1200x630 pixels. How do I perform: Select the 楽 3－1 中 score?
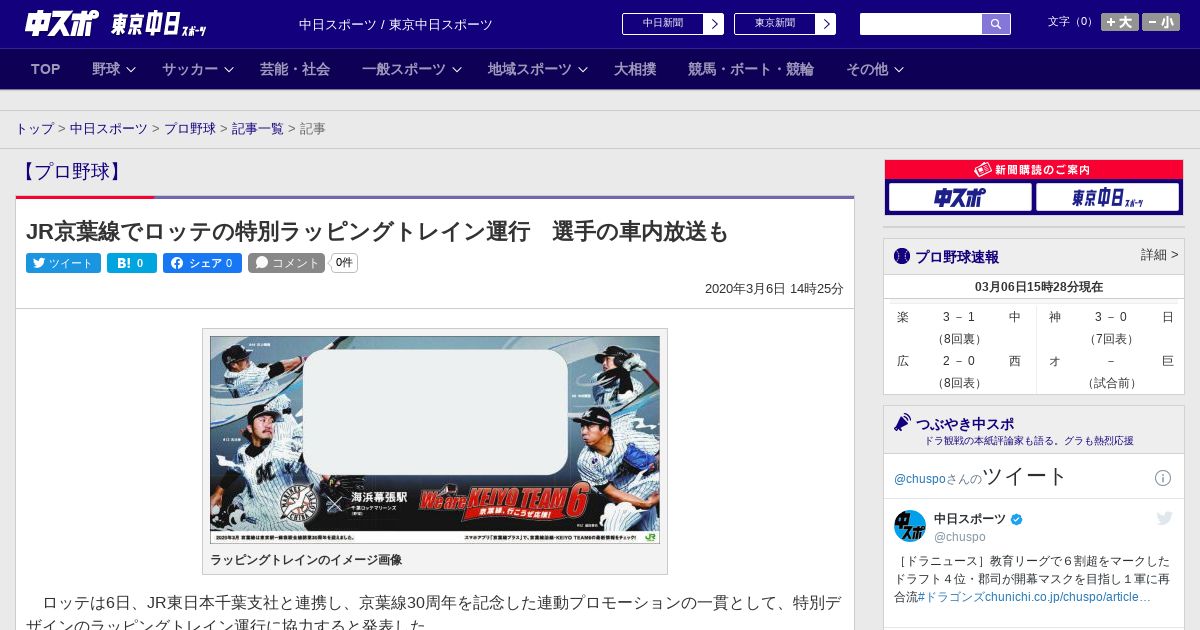(959, 317)
